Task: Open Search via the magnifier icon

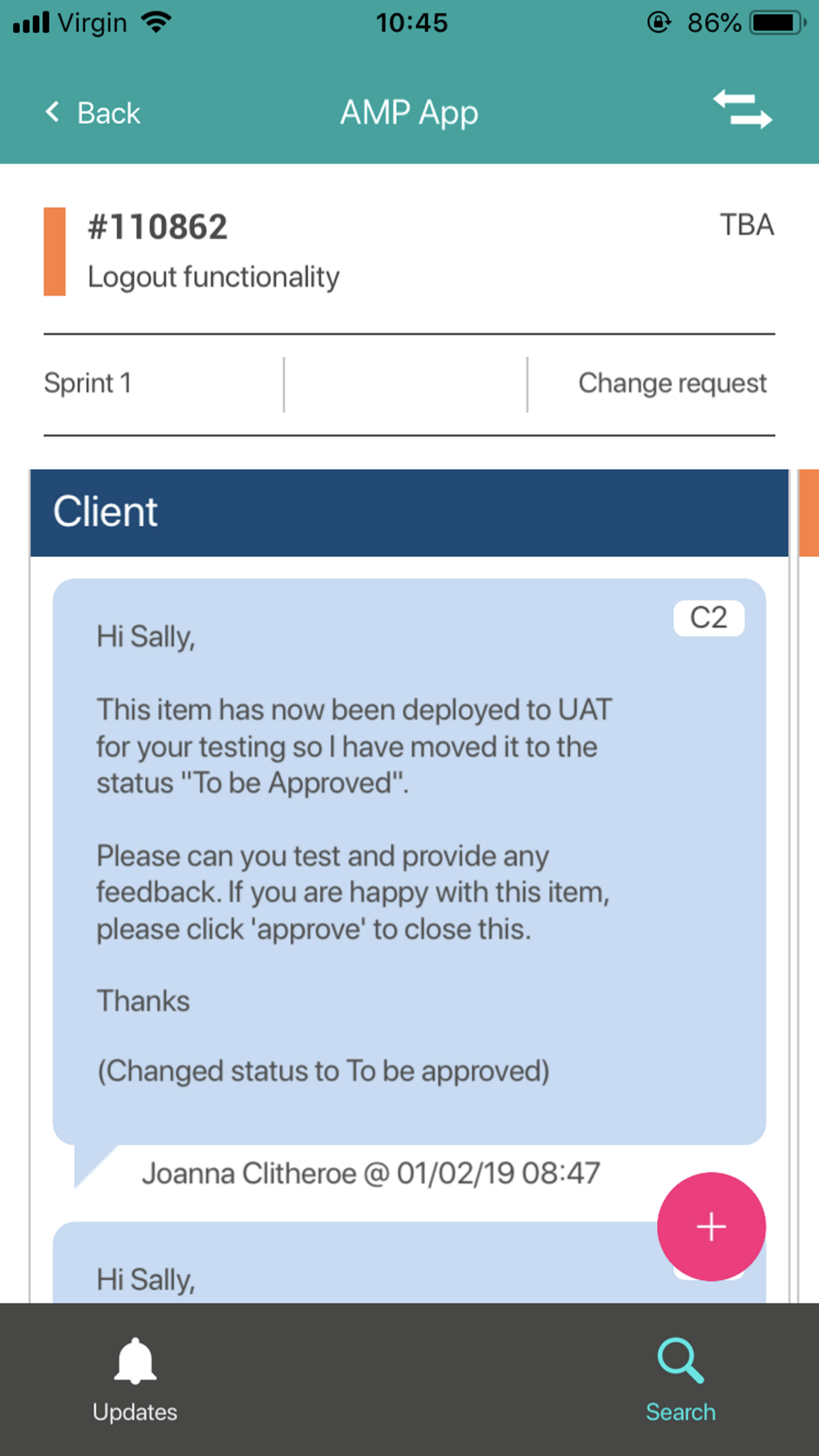Action: click(x=681, y=1360)
